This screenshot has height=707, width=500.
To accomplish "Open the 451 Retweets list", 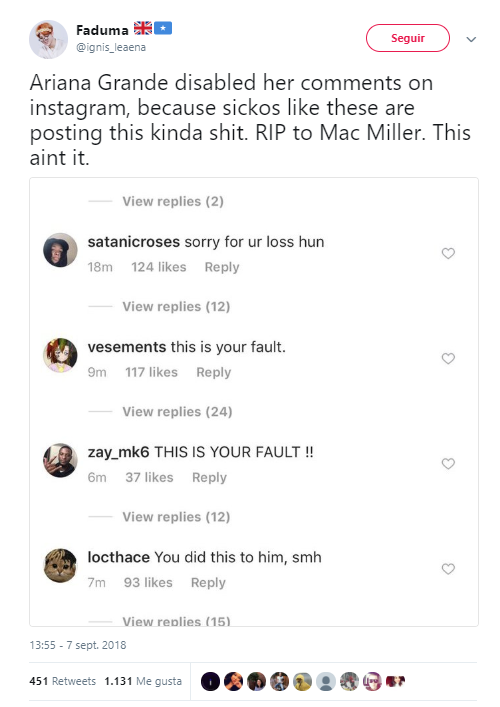I will [63, 681].
